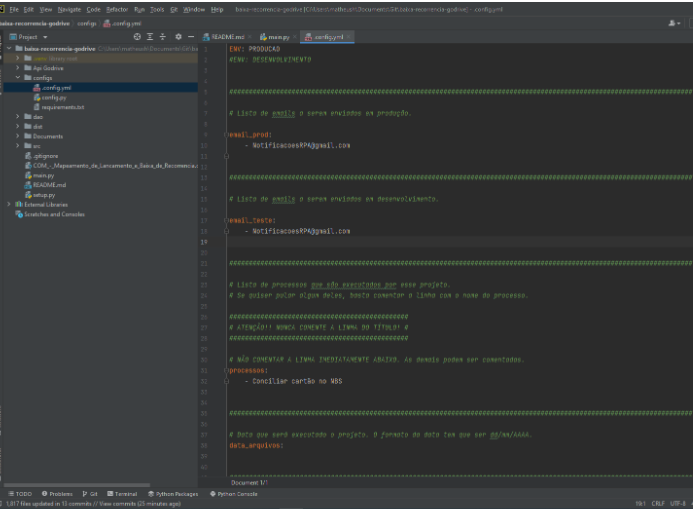Open the TODO tool window
Viewport: 693px width, 509px height.
[x=20, y=494]
